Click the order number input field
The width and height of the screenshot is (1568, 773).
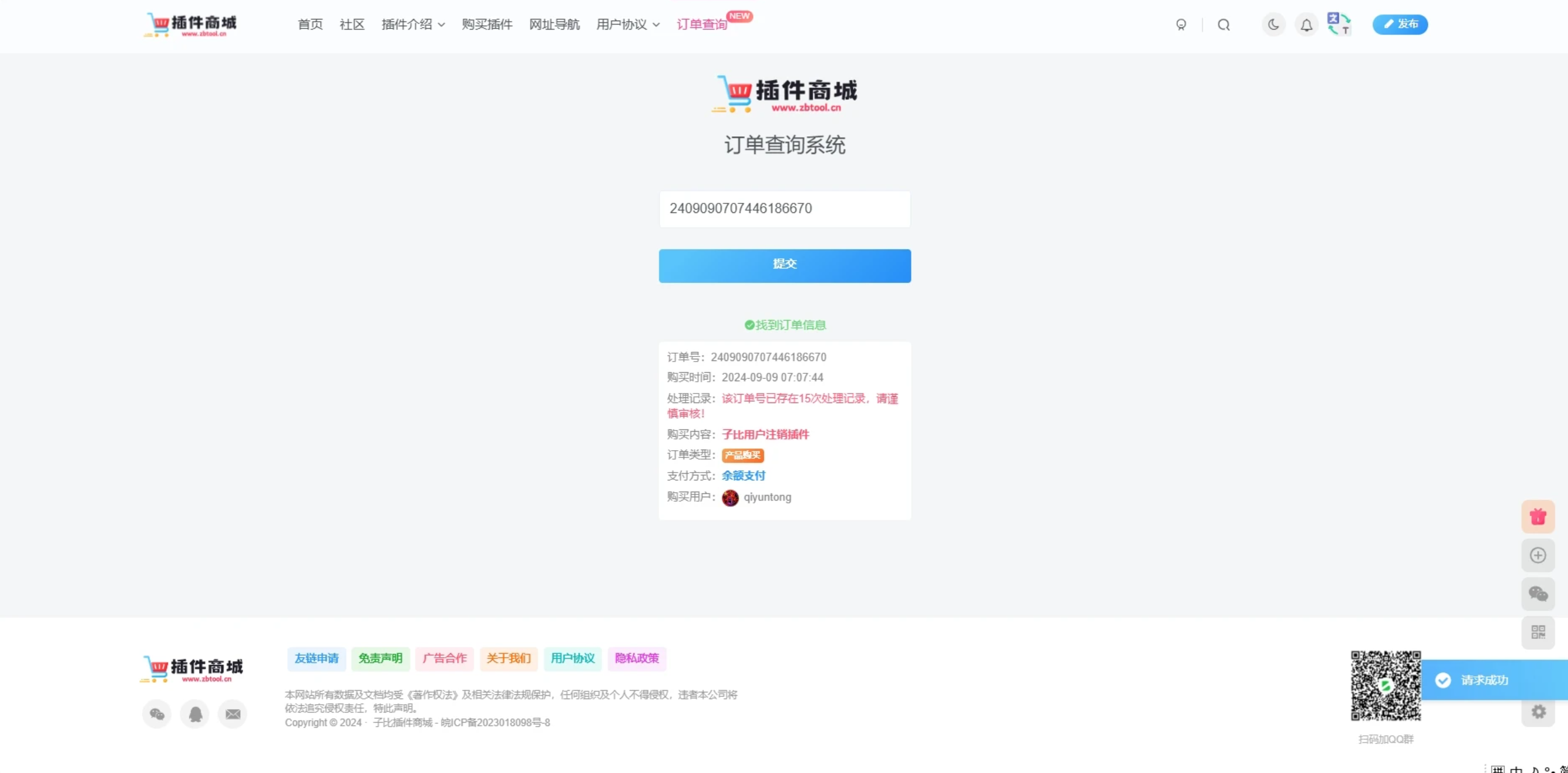point(784,209)
